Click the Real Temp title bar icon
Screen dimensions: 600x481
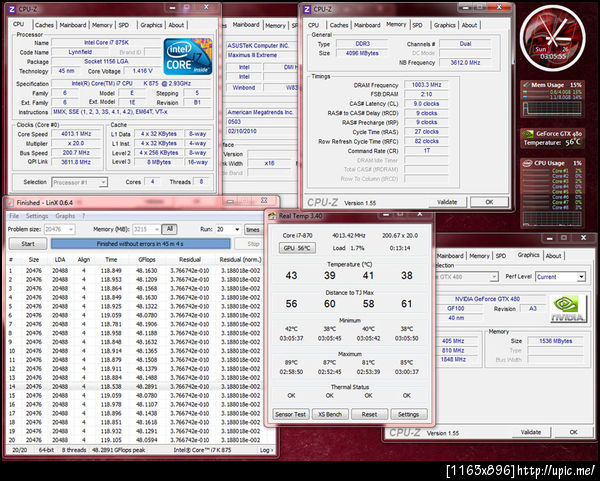[x=272, y=216]
